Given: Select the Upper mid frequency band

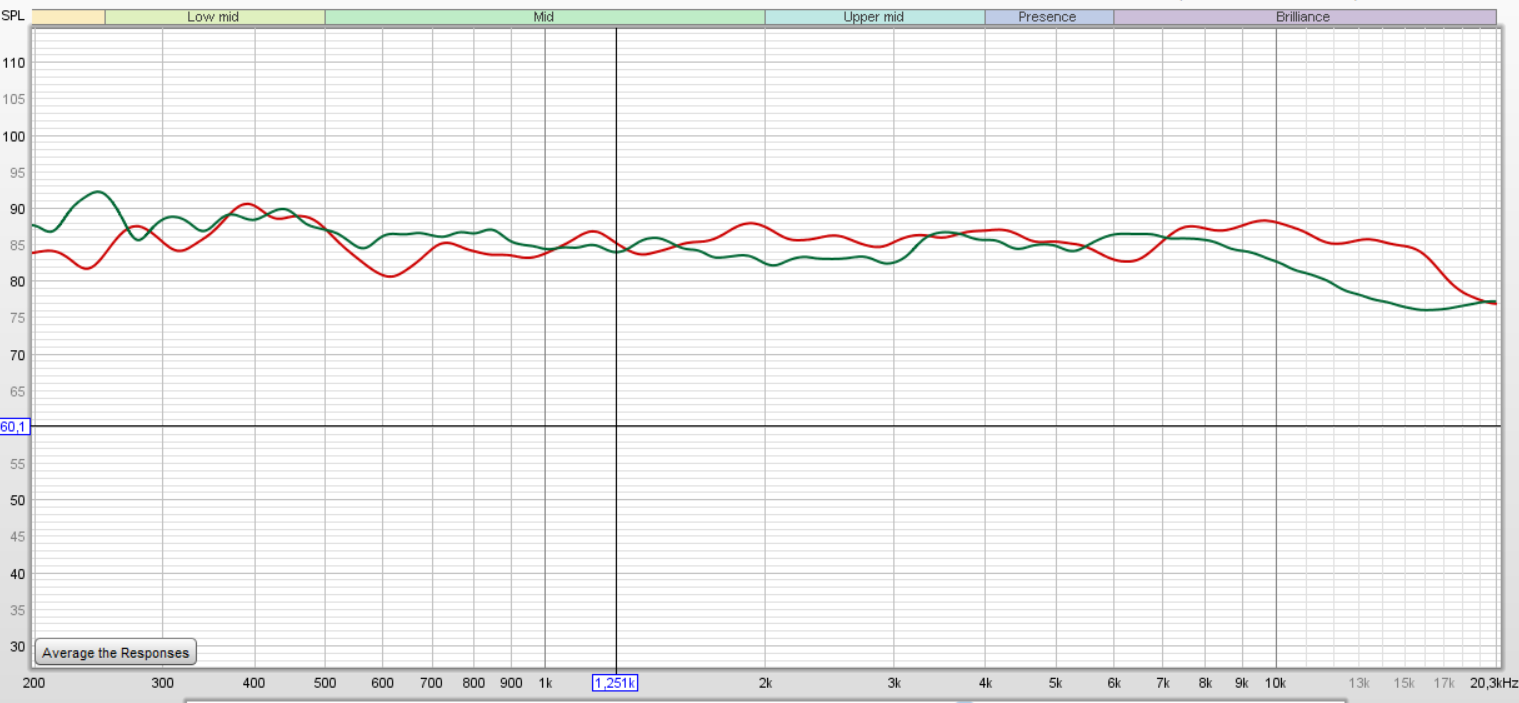Looking at the screenshot, I should click(874, 17).
